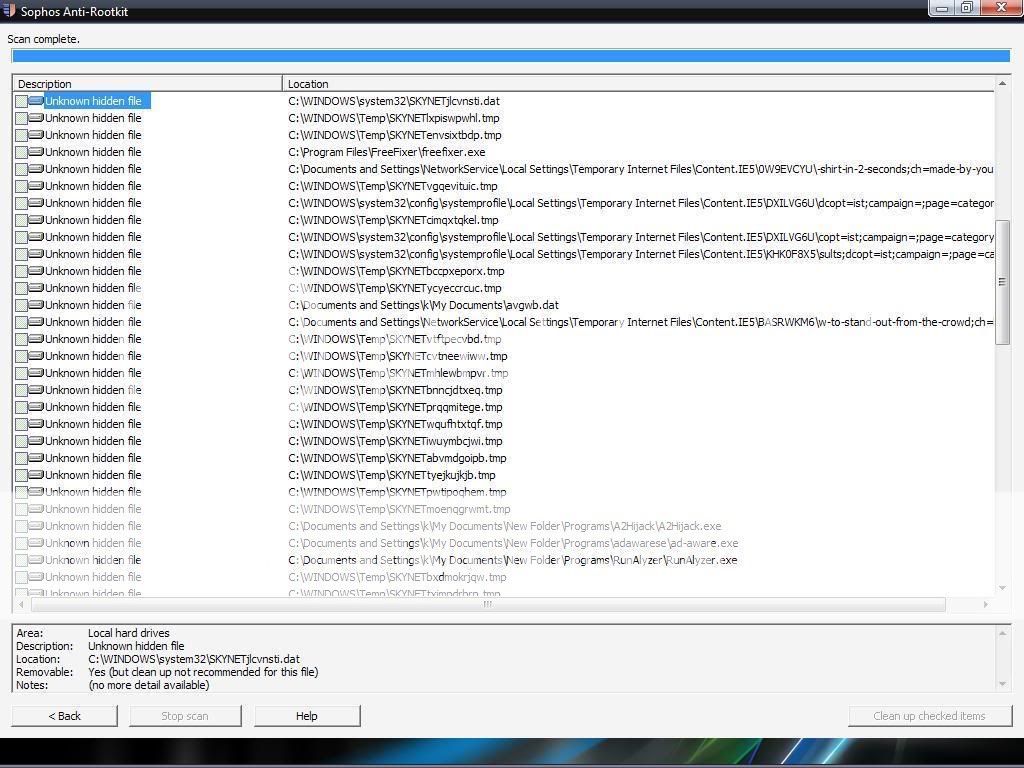Click the drive icon for SKYNETiwuymbcjwi.tmp row
Image resolution: width=1024 pixels, height=768 pixels.
click(x=36, y=440)
